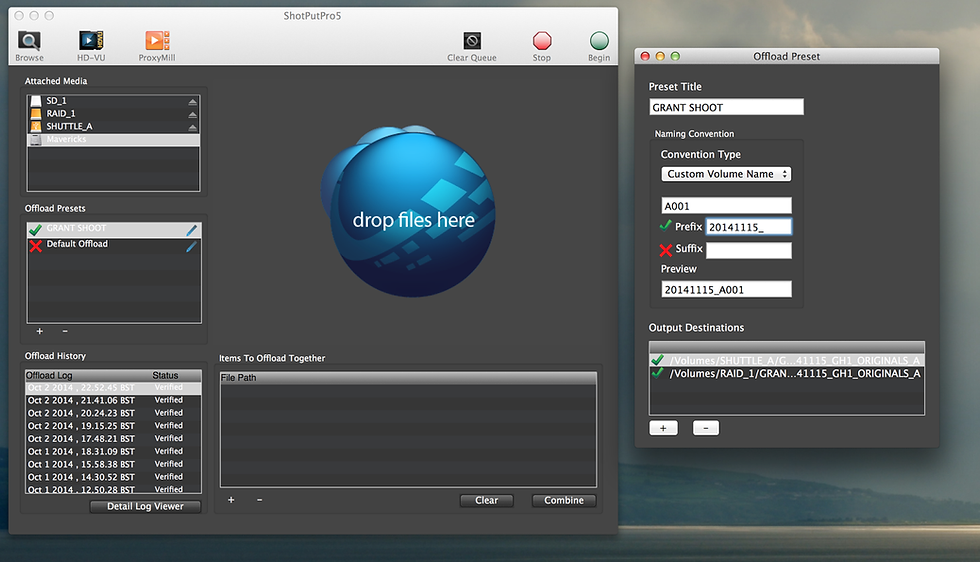This screenshot has width=980, height=562.
Task: Select log entry Oct 2 2014, 20.24.23
Action: (113, 413)
